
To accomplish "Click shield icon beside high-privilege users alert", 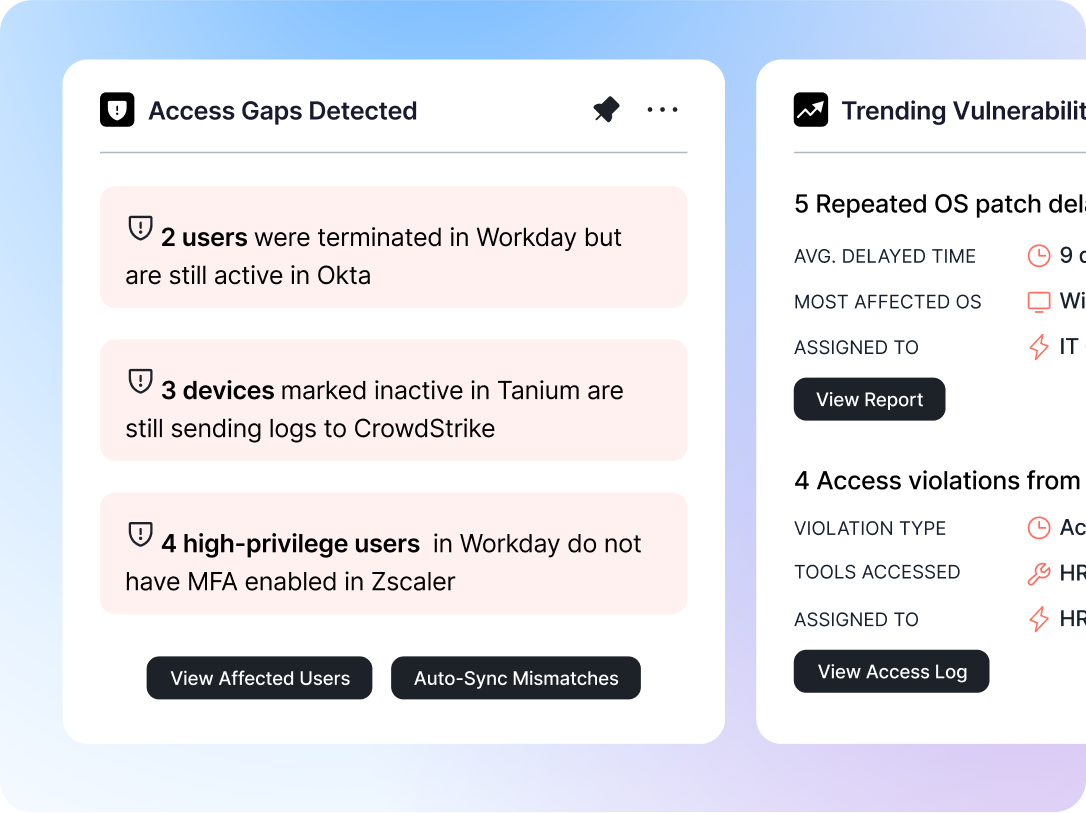I will [140, 535].
